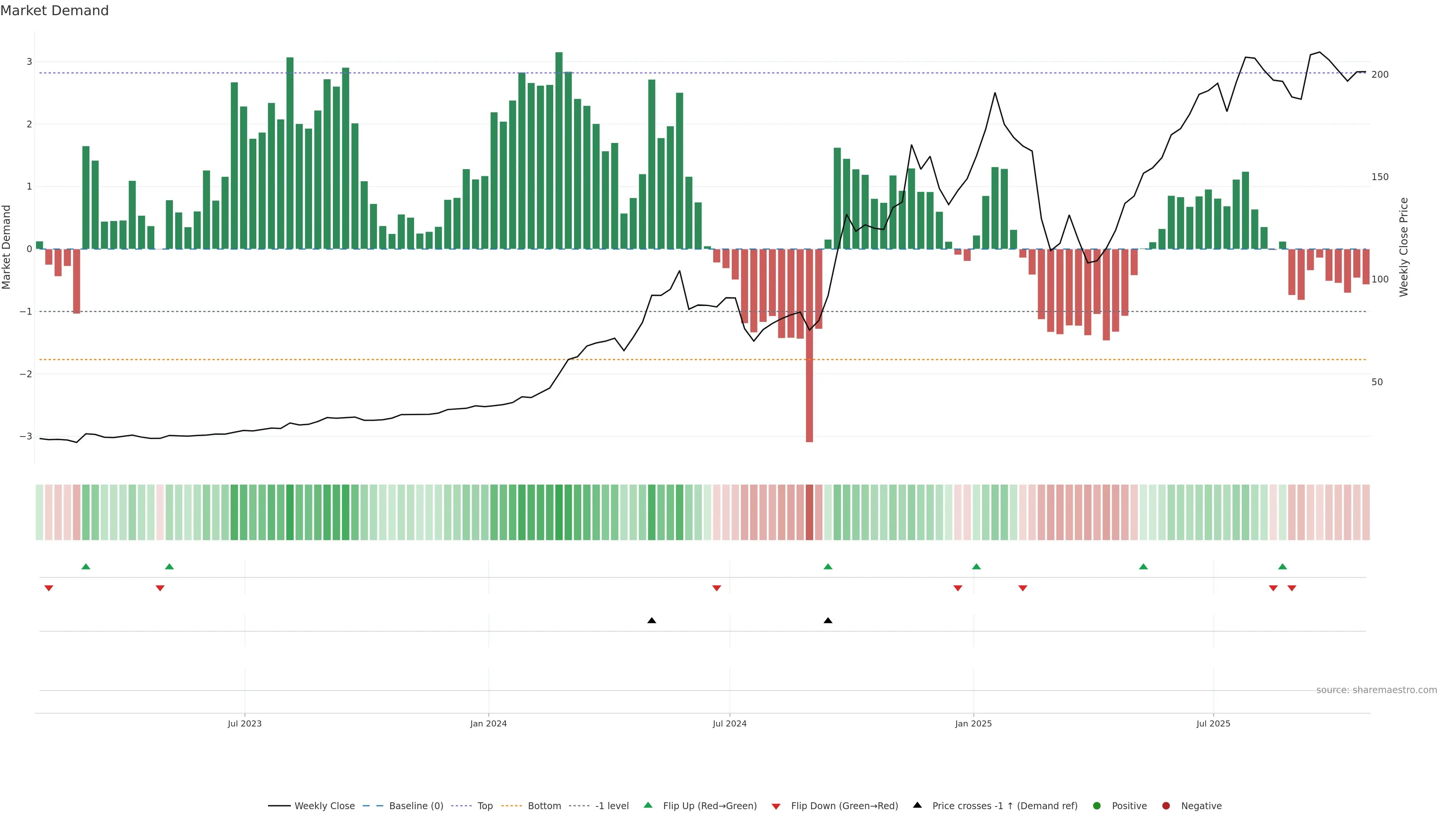1456x819 pixels.
Task: Hide the Top dotted line via legend
Action: (x=485, y=805)
